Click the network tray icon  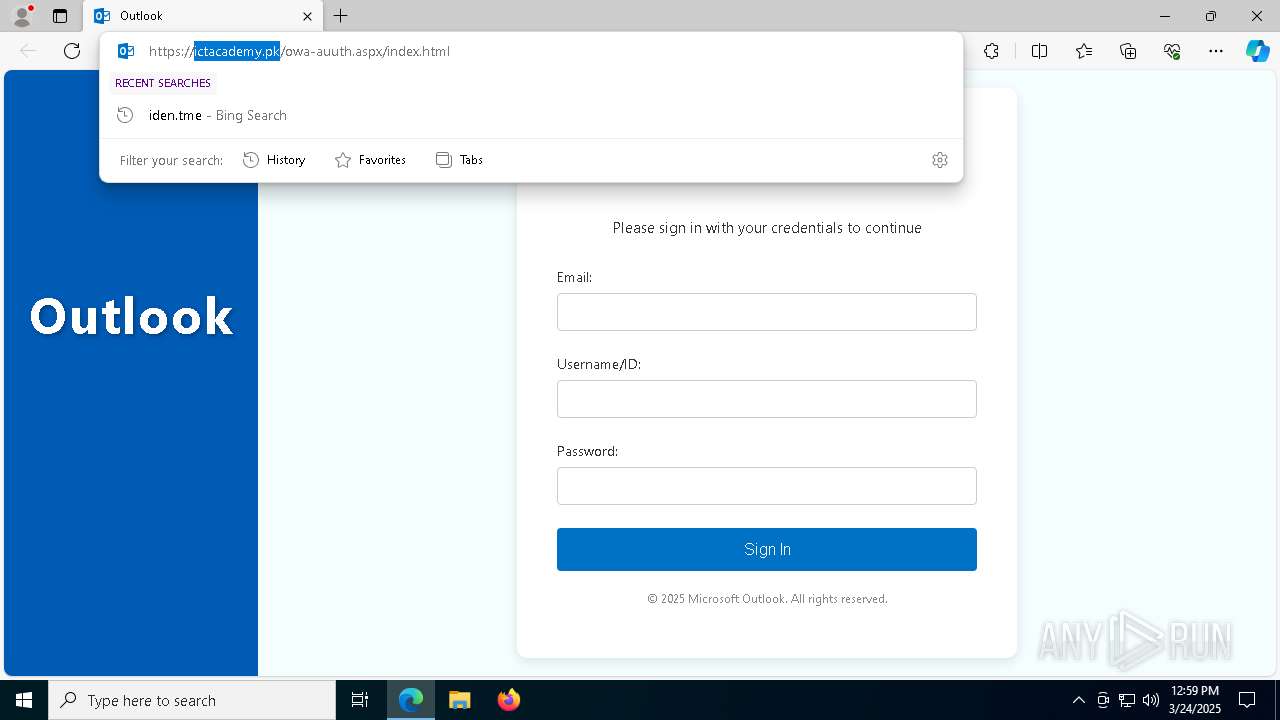[1127, 700]
